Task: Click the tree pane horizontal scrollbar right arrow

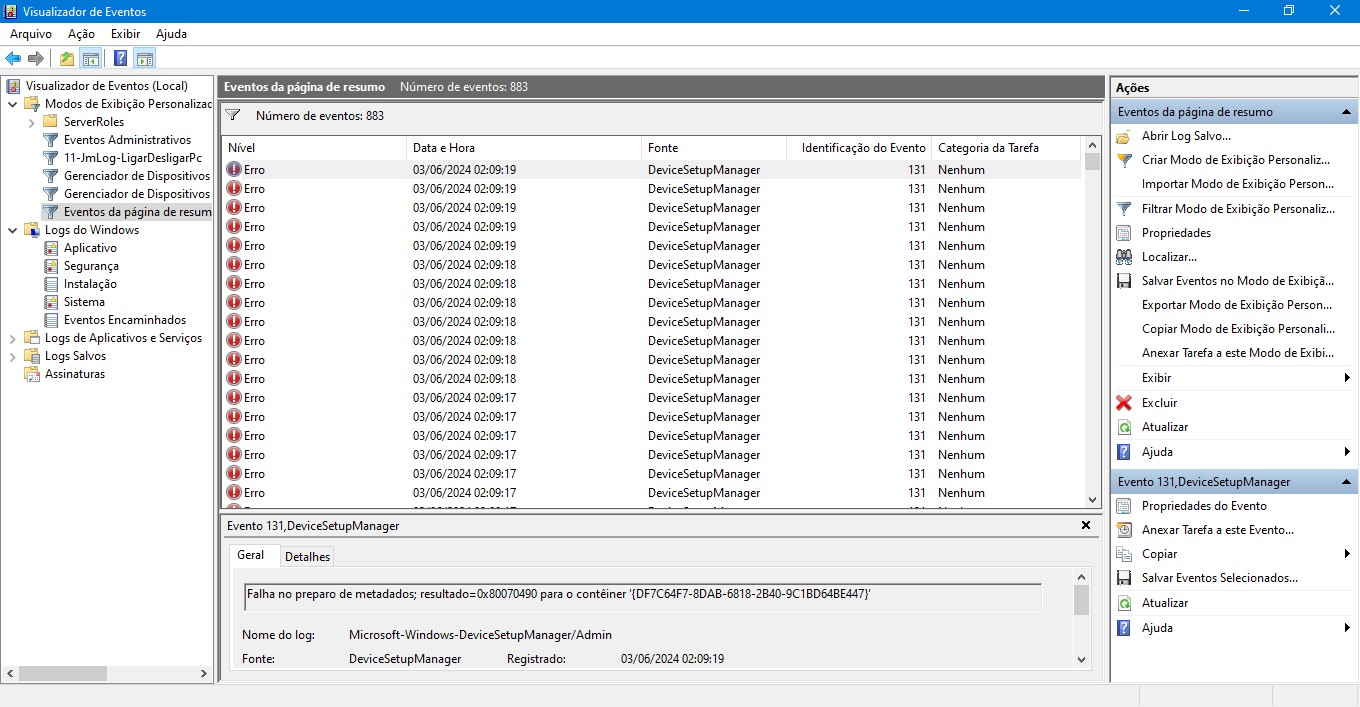Action: coord(206,674)
